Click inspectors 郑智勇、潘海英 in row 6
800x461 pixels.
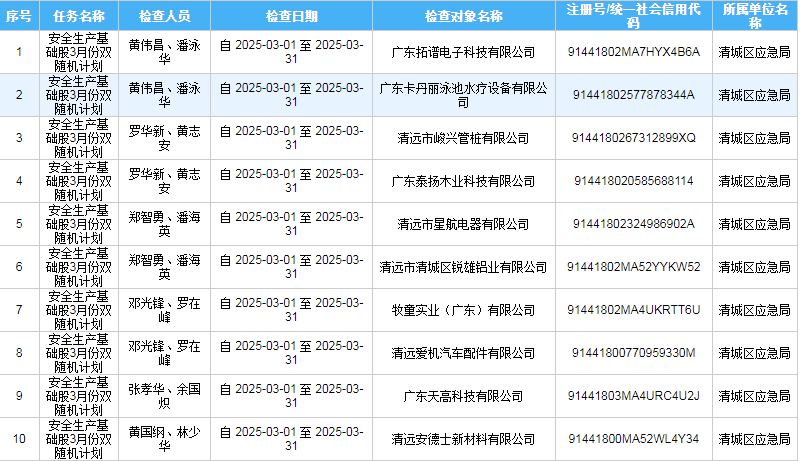164,267
